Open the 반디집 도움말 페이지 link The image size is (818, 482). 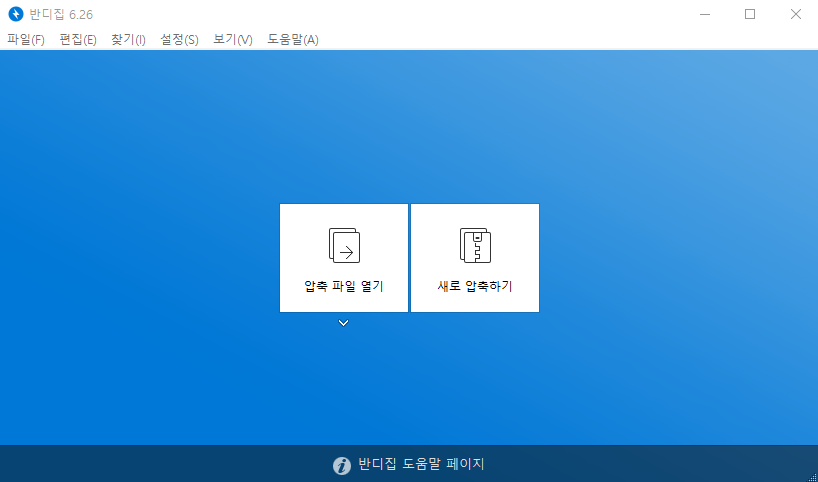pyautogui.click(x=422, y=464)
